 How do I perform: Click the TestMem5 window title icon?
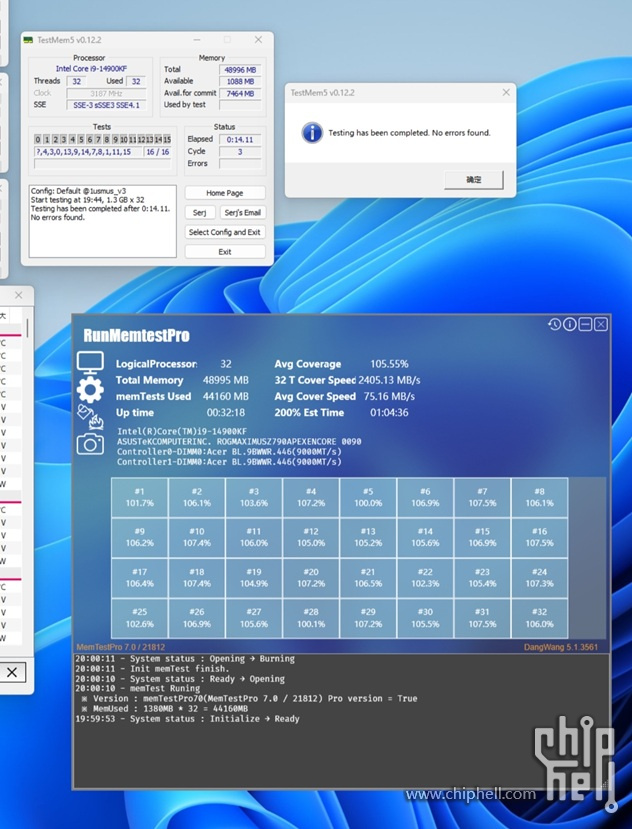click(x=28, y=40)
